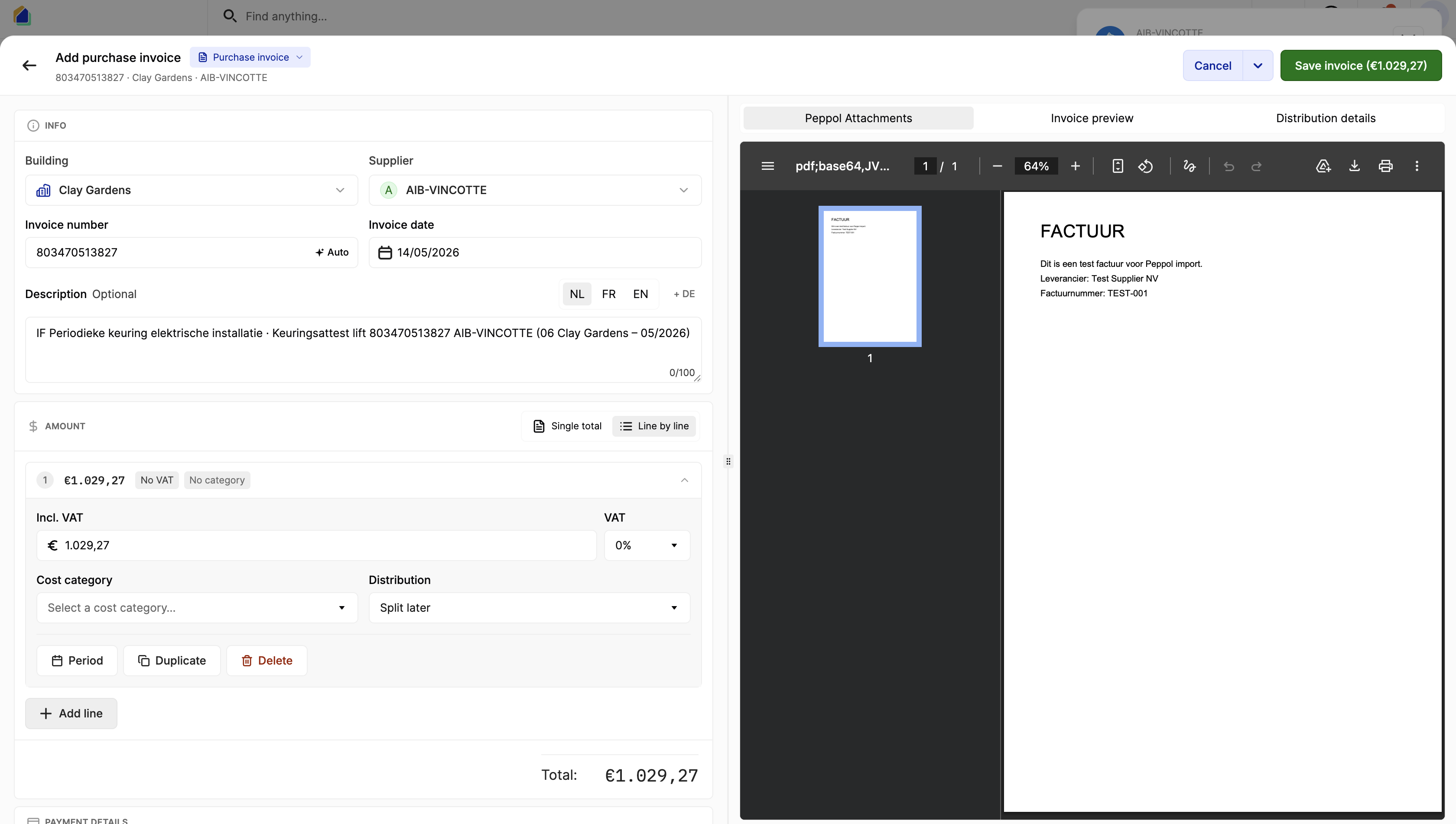1456x824 pixels.
Task: Click the FACTUUR heading in the PDF
Action: click(1082, 231)
